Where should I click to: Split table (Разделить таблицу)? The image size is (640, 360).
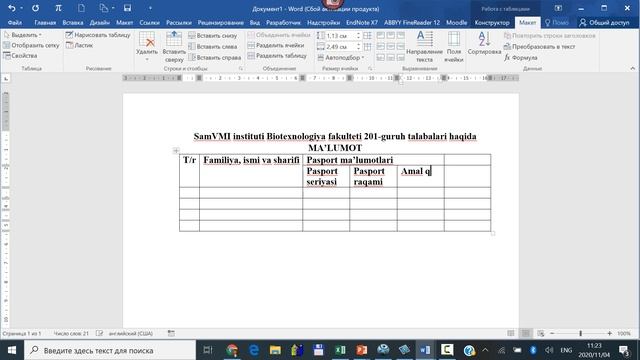tap(277, 56)
